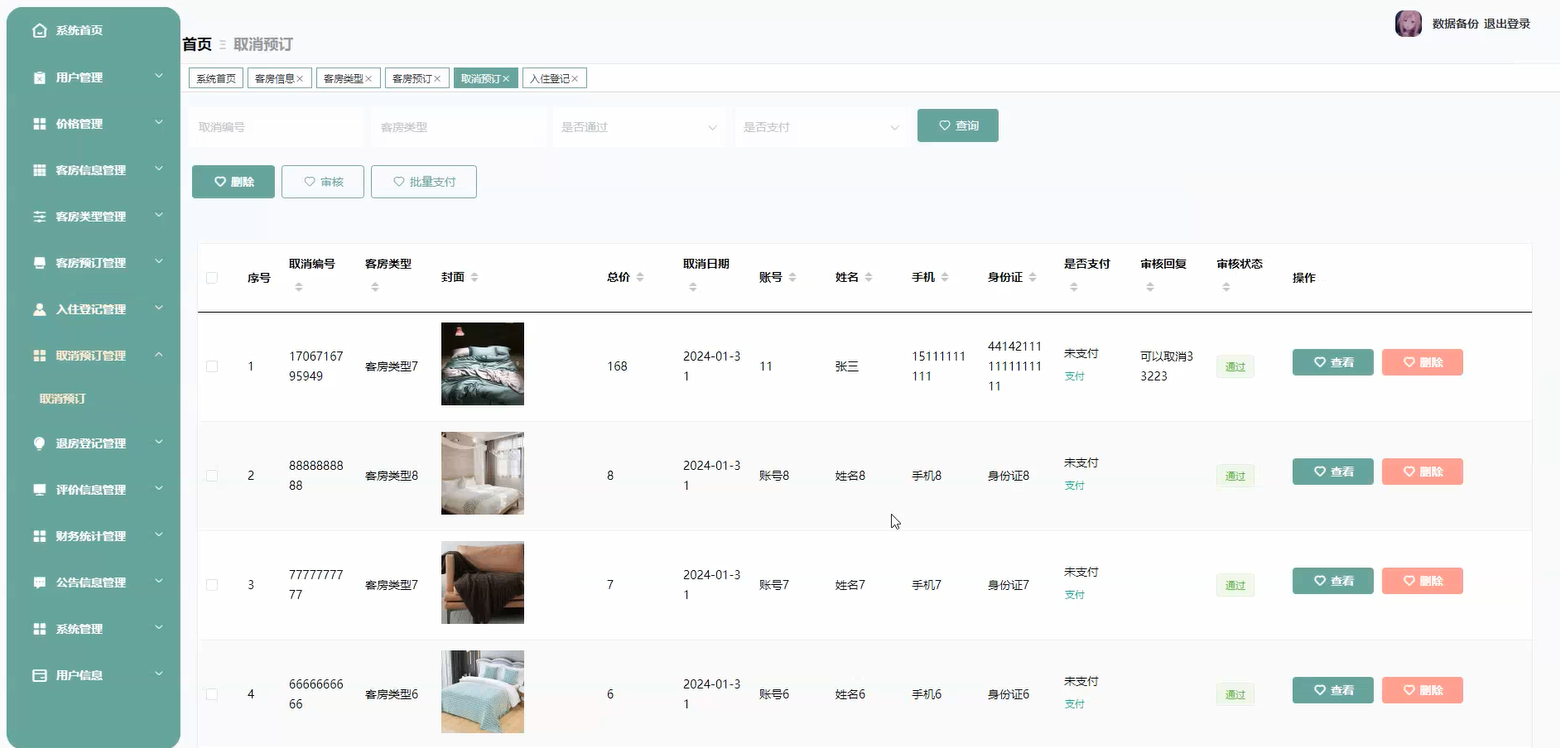This screenshot has height=748, width=1560.
Task: Select the 入住登记管理 person icon
Action: [x=39, y=309]
